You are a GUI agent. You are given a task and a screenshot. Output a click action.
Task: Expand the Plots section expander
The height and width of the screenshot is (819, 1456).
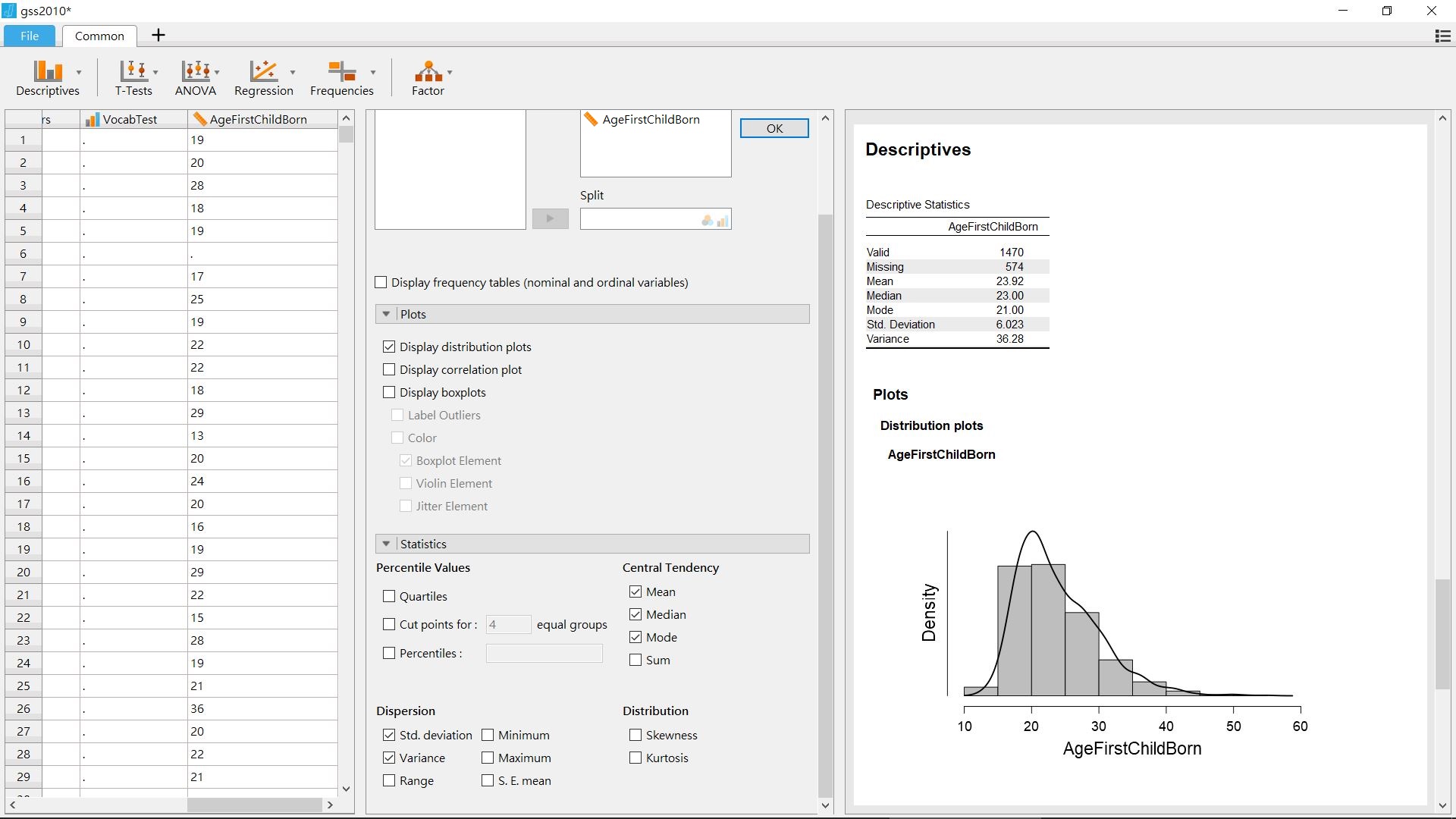point(385,313)
